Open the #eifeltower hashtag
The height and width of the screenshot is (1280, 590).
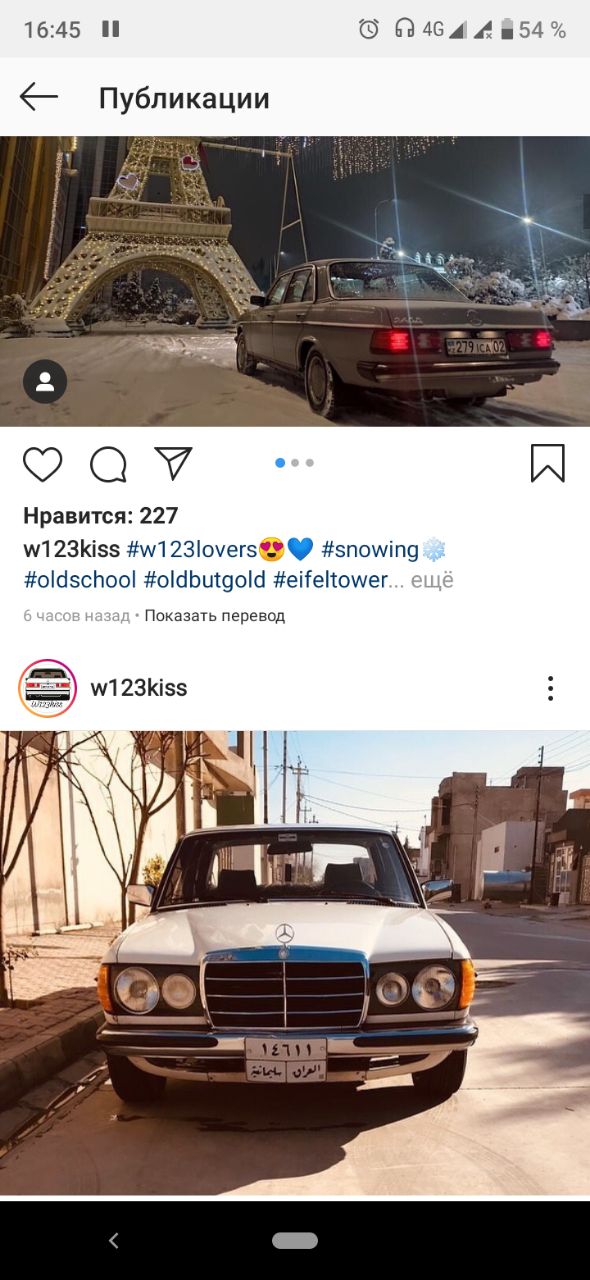coord(330,579)
